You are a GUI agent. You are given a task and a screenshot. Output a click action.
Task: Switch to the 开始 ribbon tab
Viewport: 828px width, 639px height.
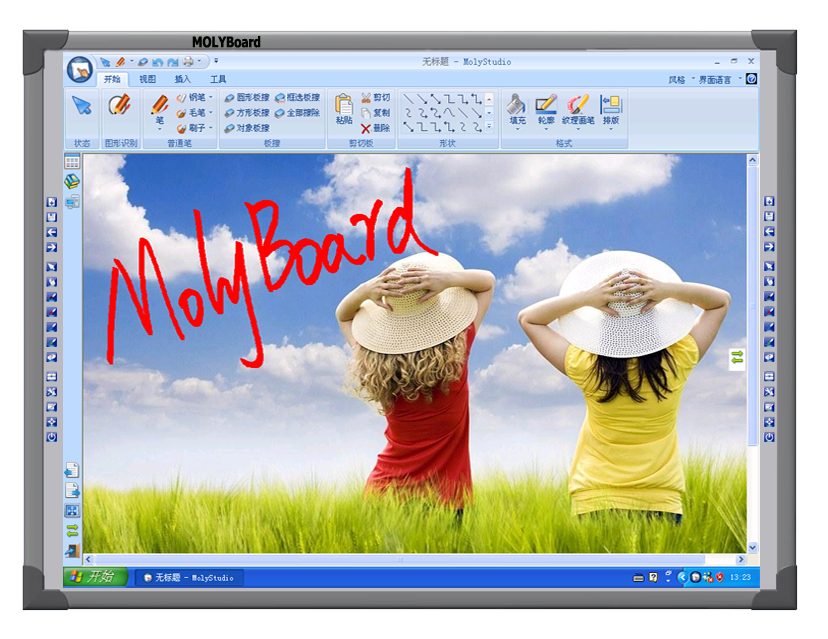[x=112, y=79]
